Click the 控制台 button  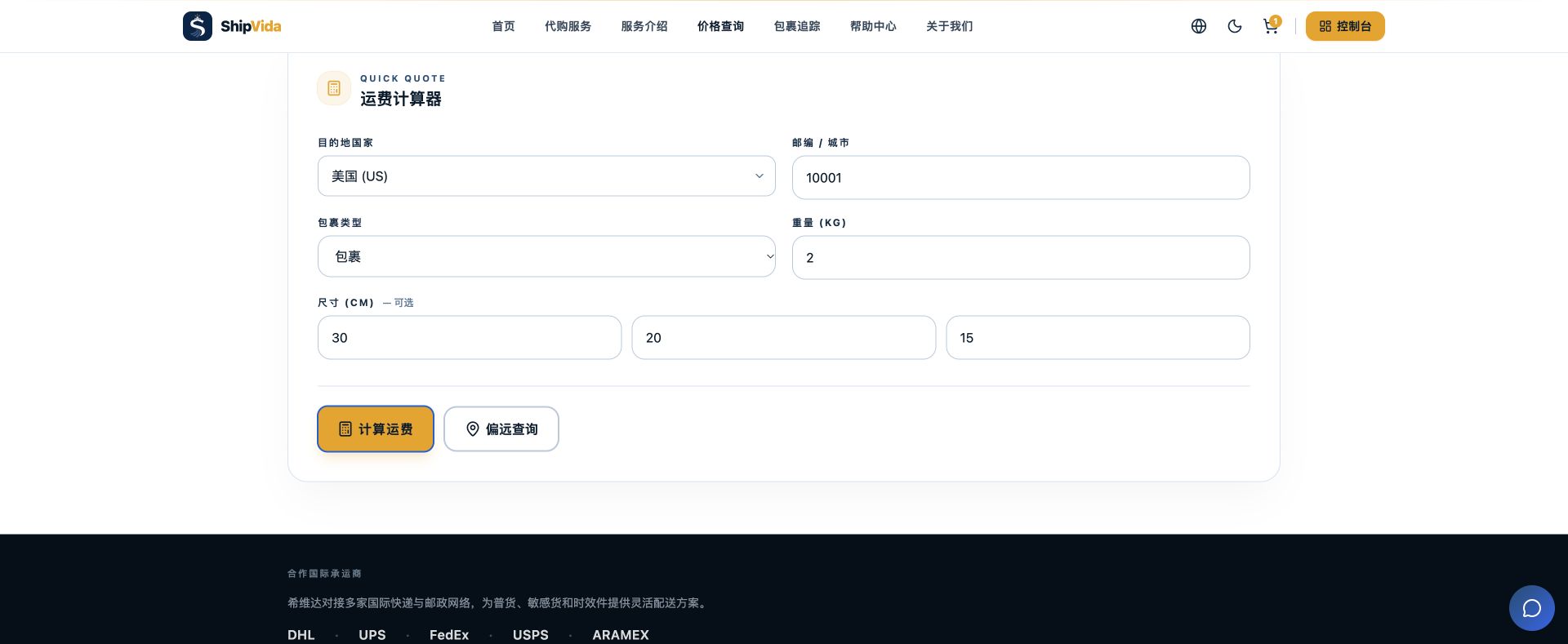1345,26
